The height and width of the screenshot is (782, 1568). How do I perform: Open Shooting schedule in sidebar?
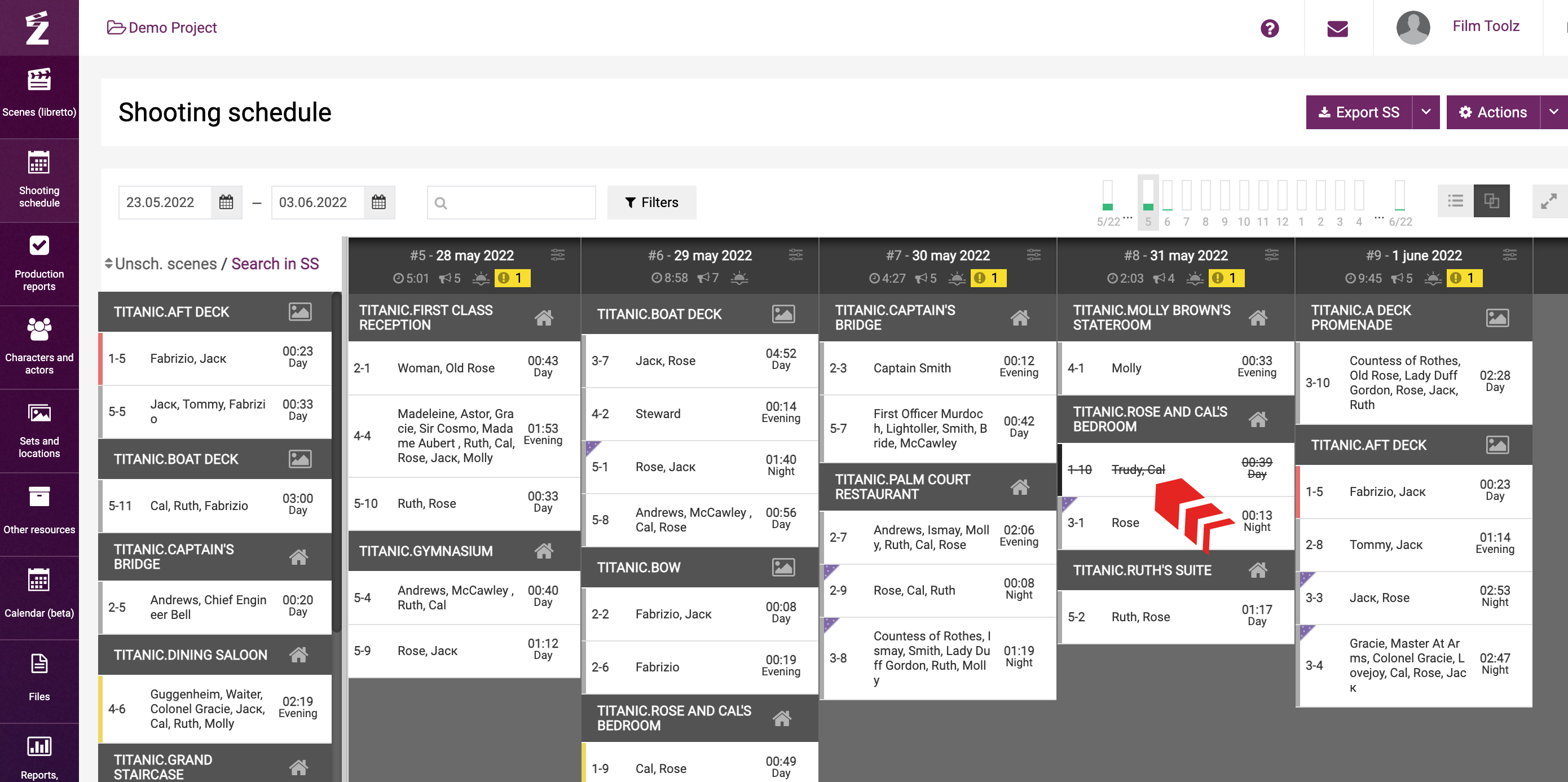click(x=39, y=179)
